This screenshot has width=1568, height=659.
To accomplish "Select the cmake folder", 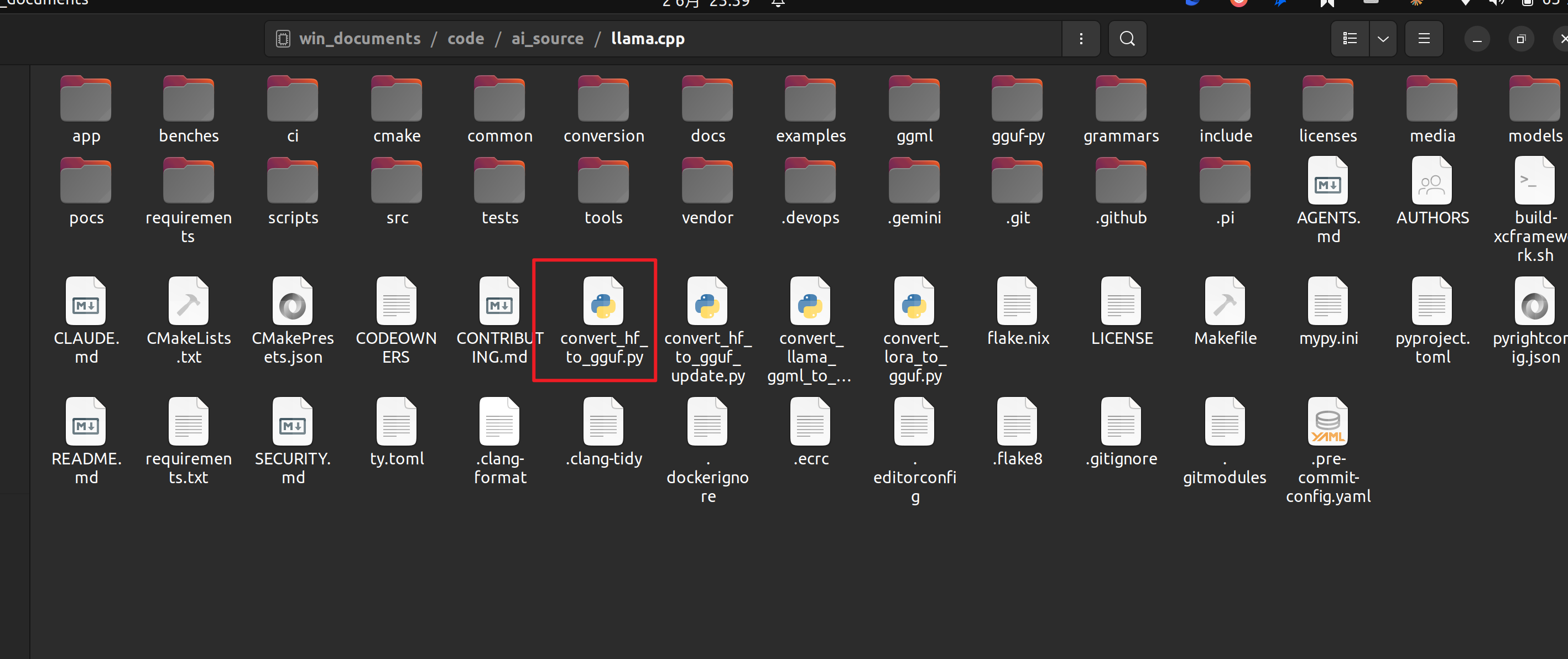I will pyautogui.click(x=397, y=110).
